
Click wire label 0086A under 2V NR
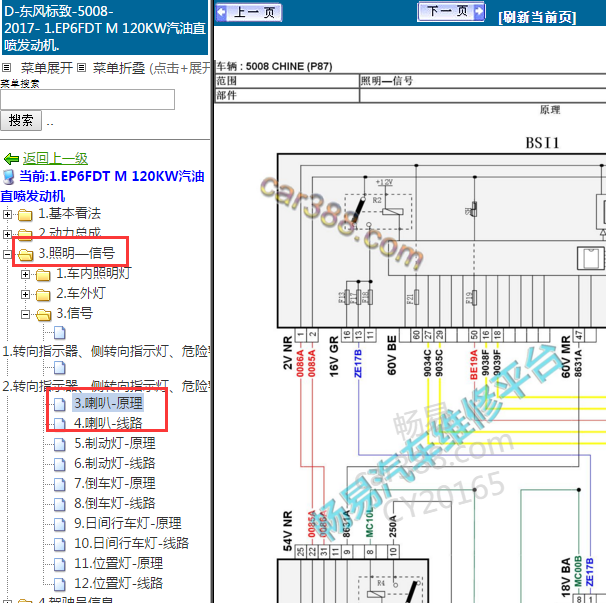(300, 363)
